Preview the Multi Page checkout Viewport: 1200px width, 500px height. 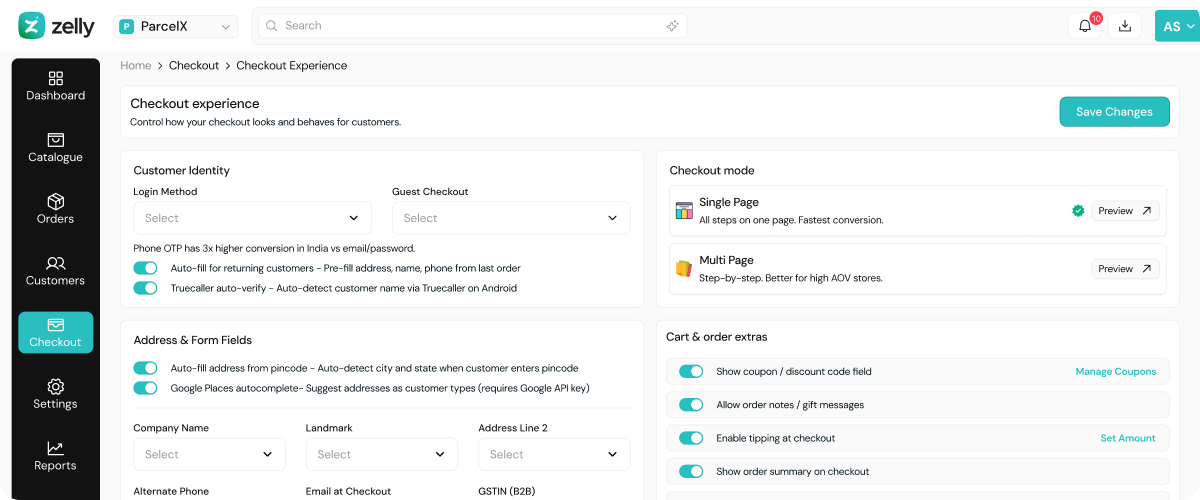[x=1125, y=269]
